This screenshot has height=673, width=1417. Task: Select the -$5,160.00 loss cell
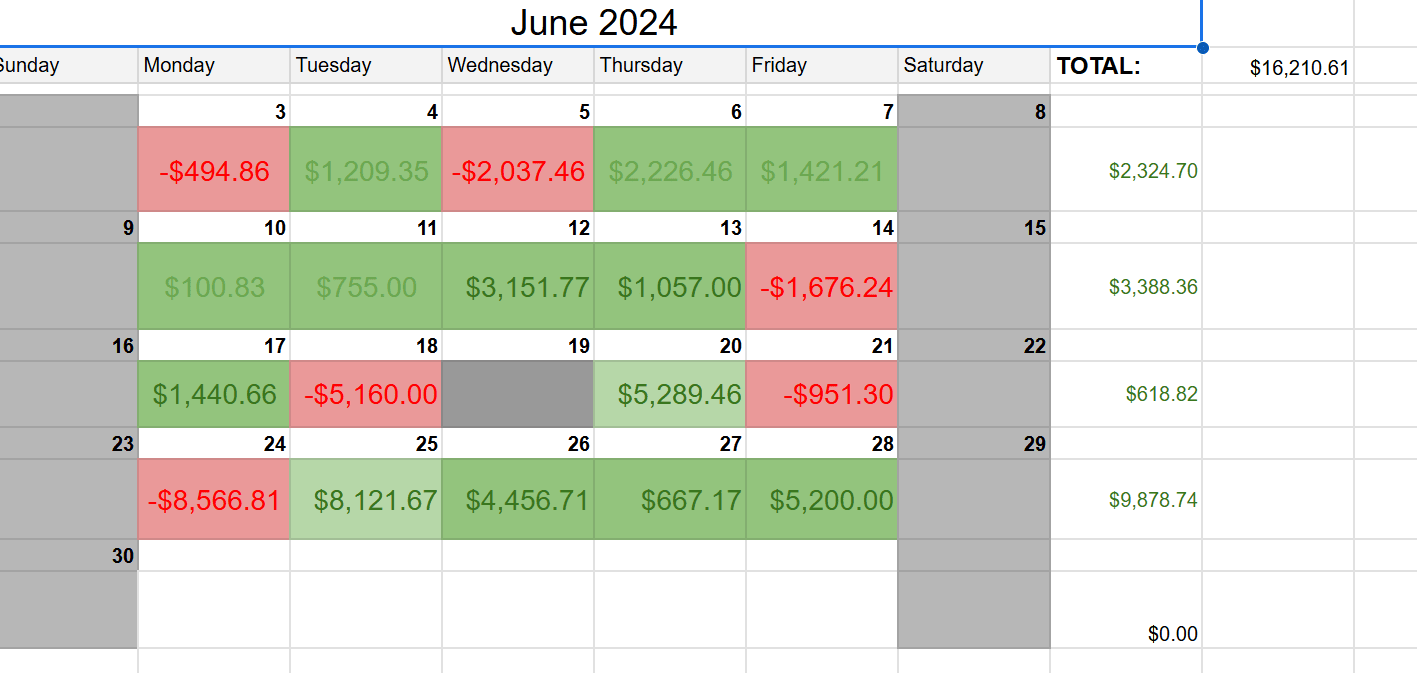pyautogui.click(x=366, y=394)
